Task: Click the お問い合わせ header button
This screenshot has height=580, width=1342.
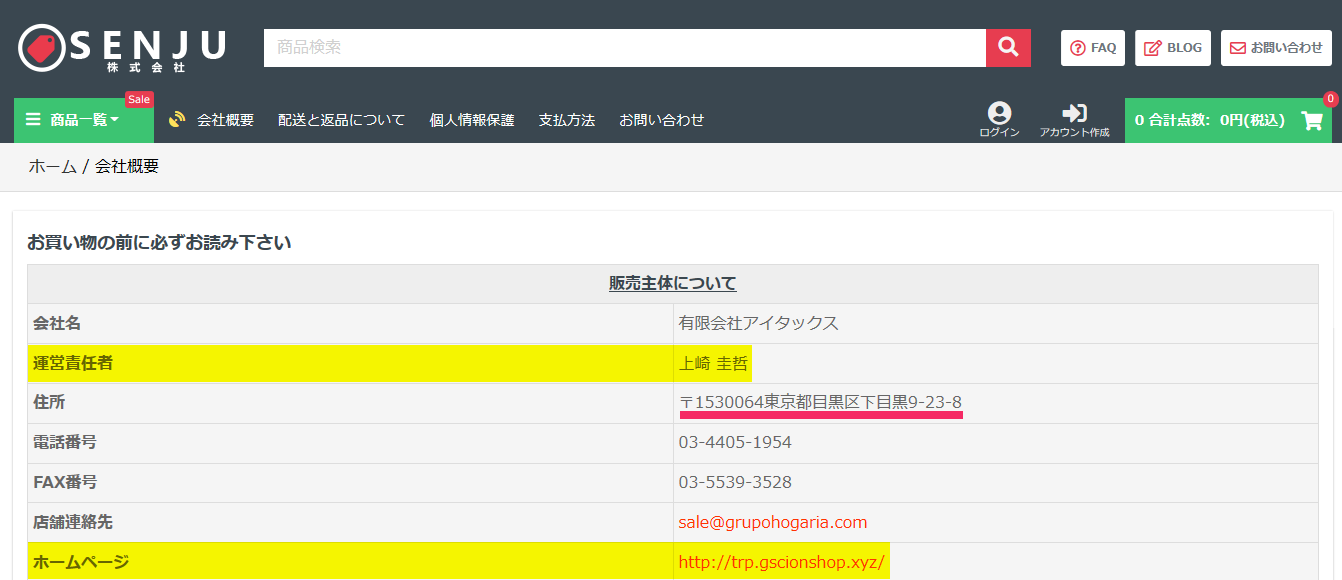Action: (x=1276, y=48)
